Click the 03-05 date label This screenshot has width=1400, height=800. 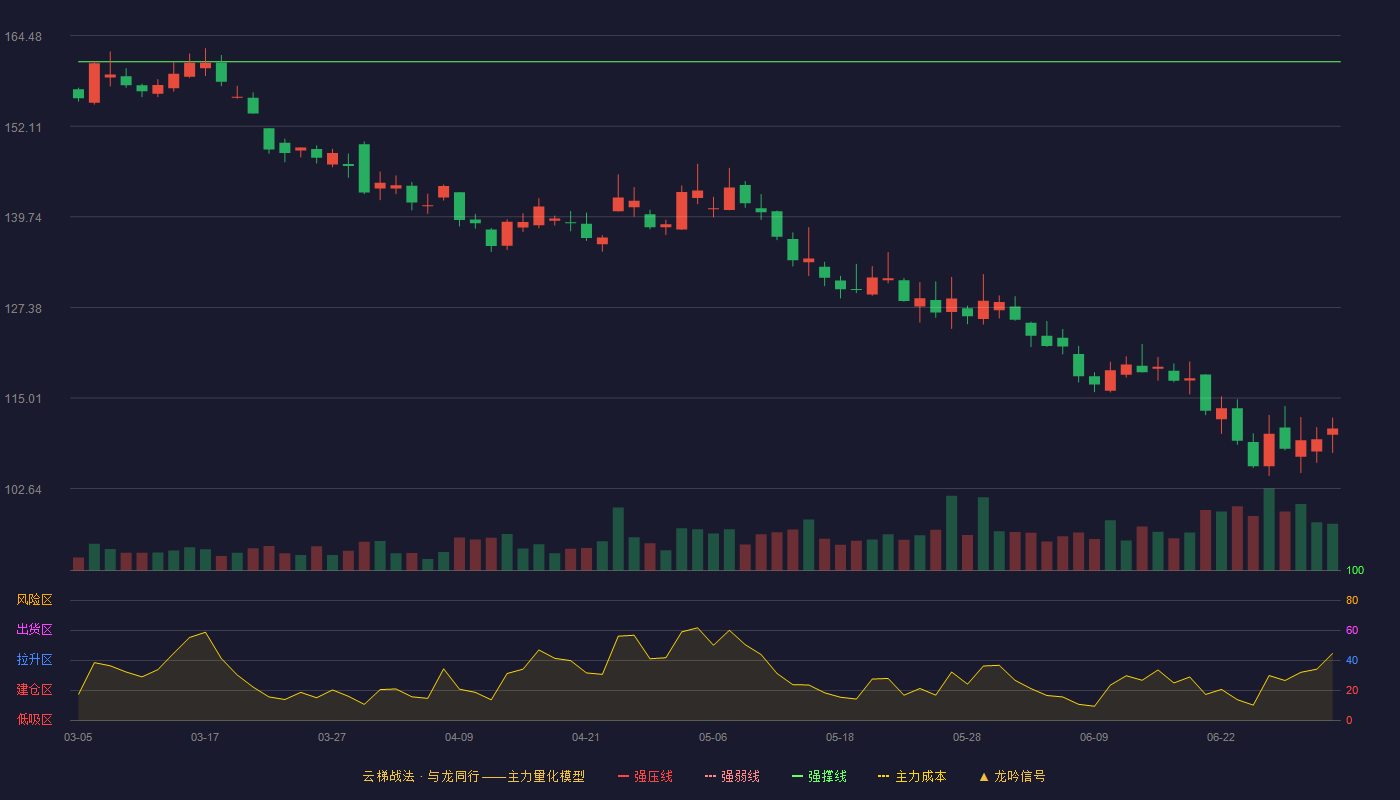(x=78, y=737)
